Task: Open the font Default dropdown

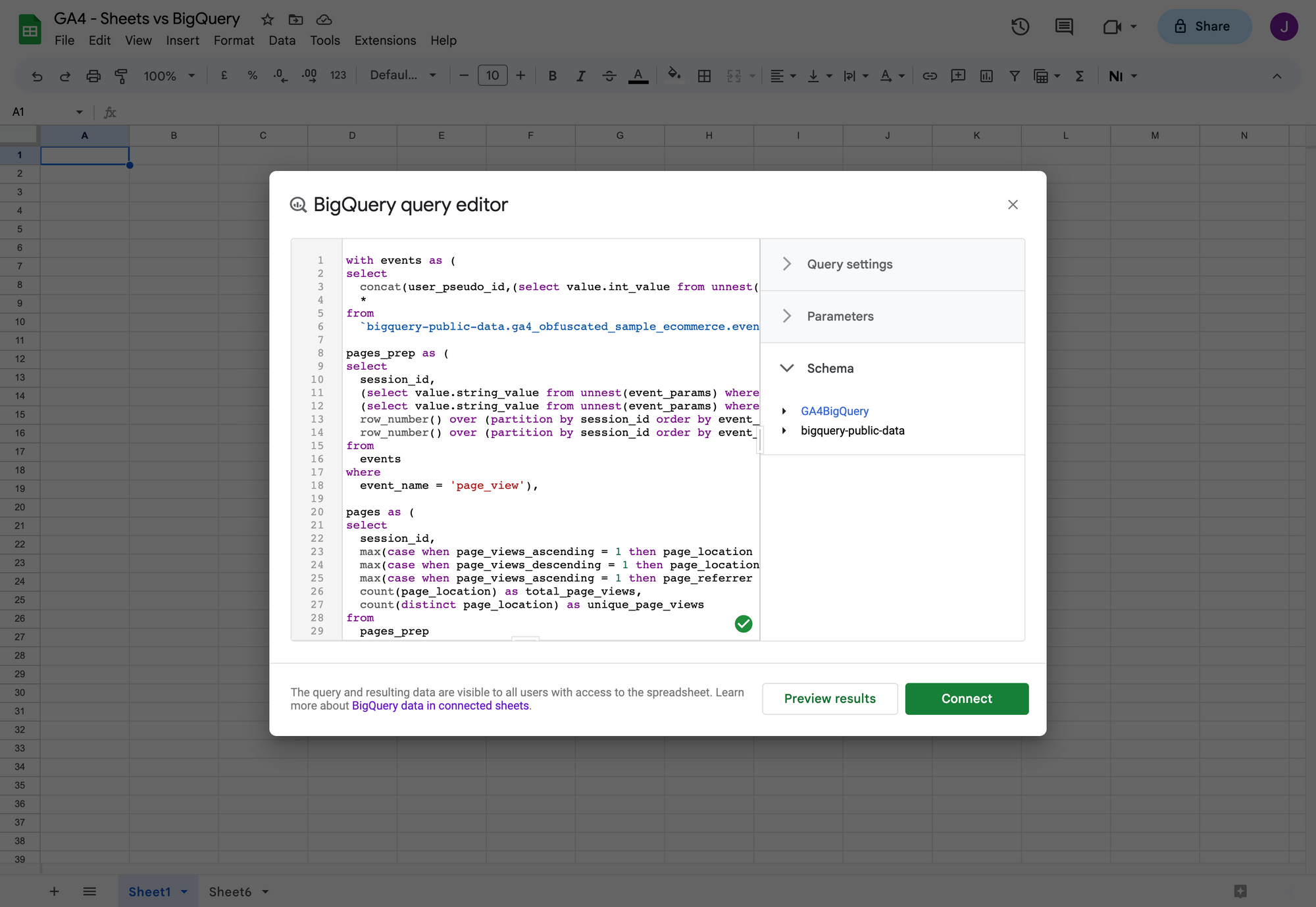Action: [403, 76]
